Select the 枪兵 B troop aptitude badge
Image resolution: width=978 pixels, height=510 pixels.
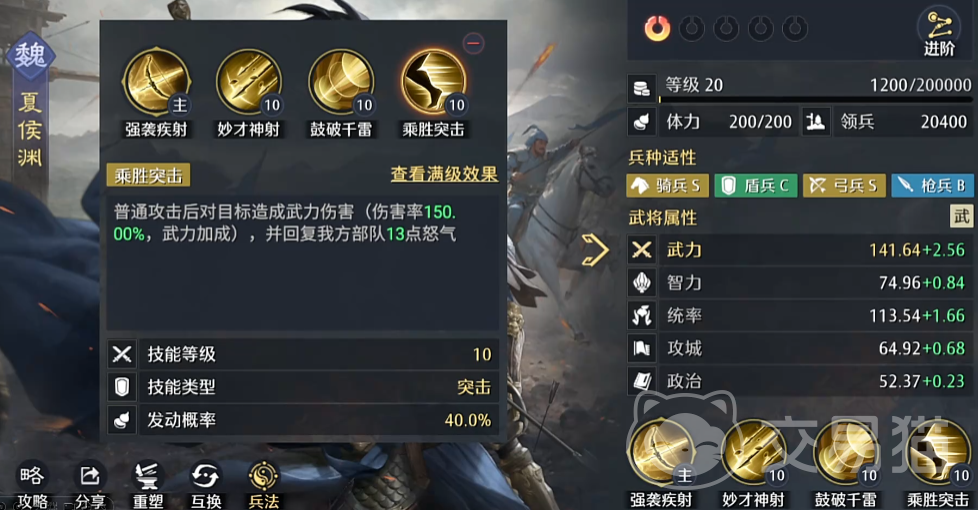pos(932,185)
